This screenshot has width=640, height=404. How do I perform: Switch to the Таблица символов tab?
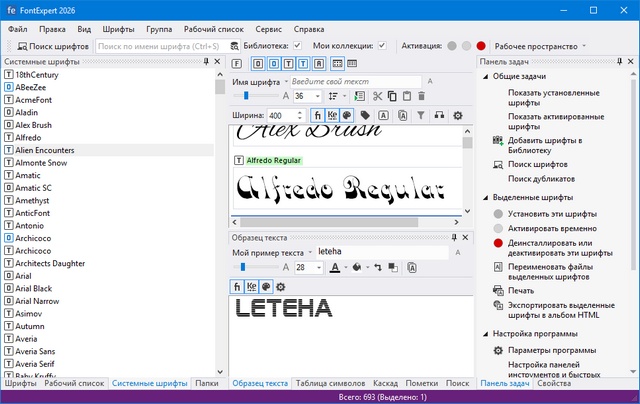click(330, 383)
